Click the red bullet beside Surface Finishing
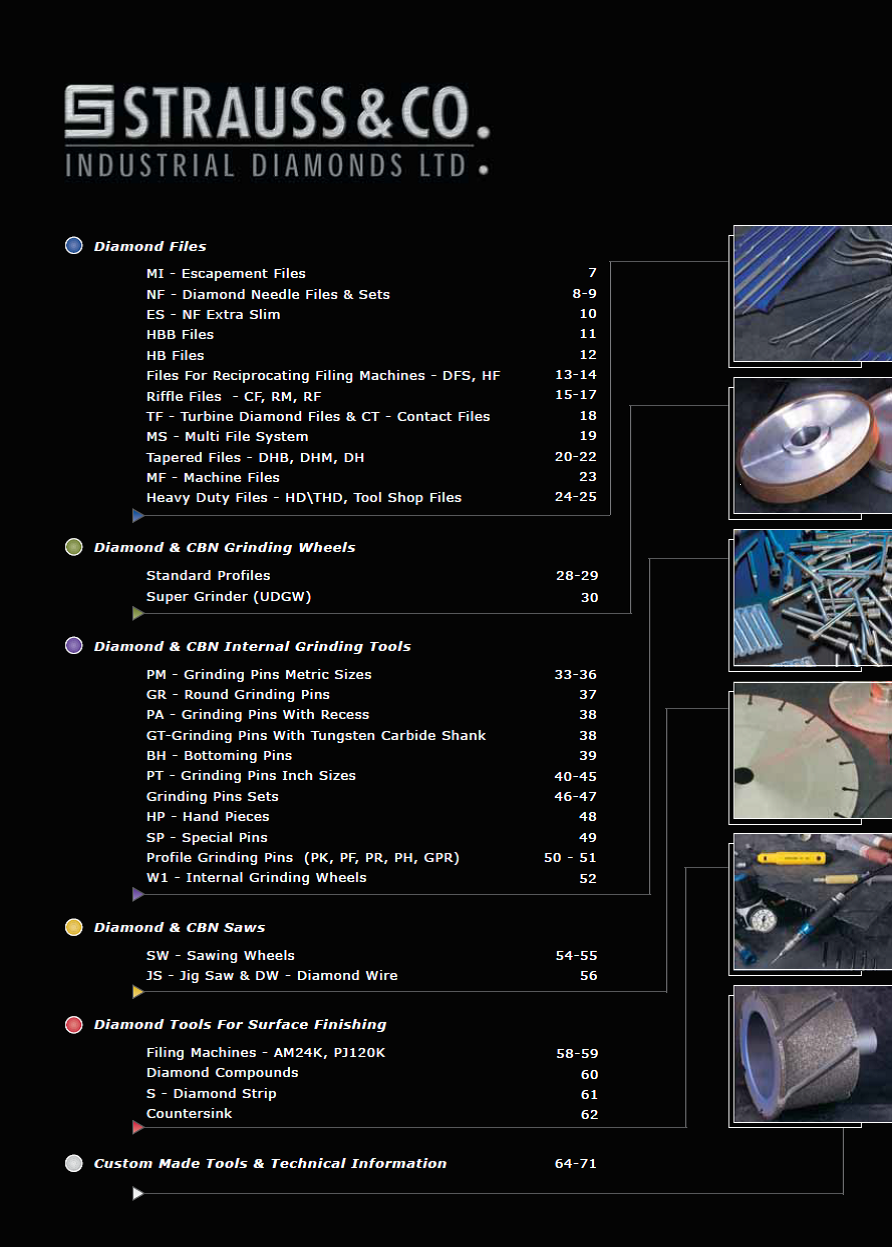This screenshot has height=1247, width=892. pyautogui.click(x=73, y=1024)
